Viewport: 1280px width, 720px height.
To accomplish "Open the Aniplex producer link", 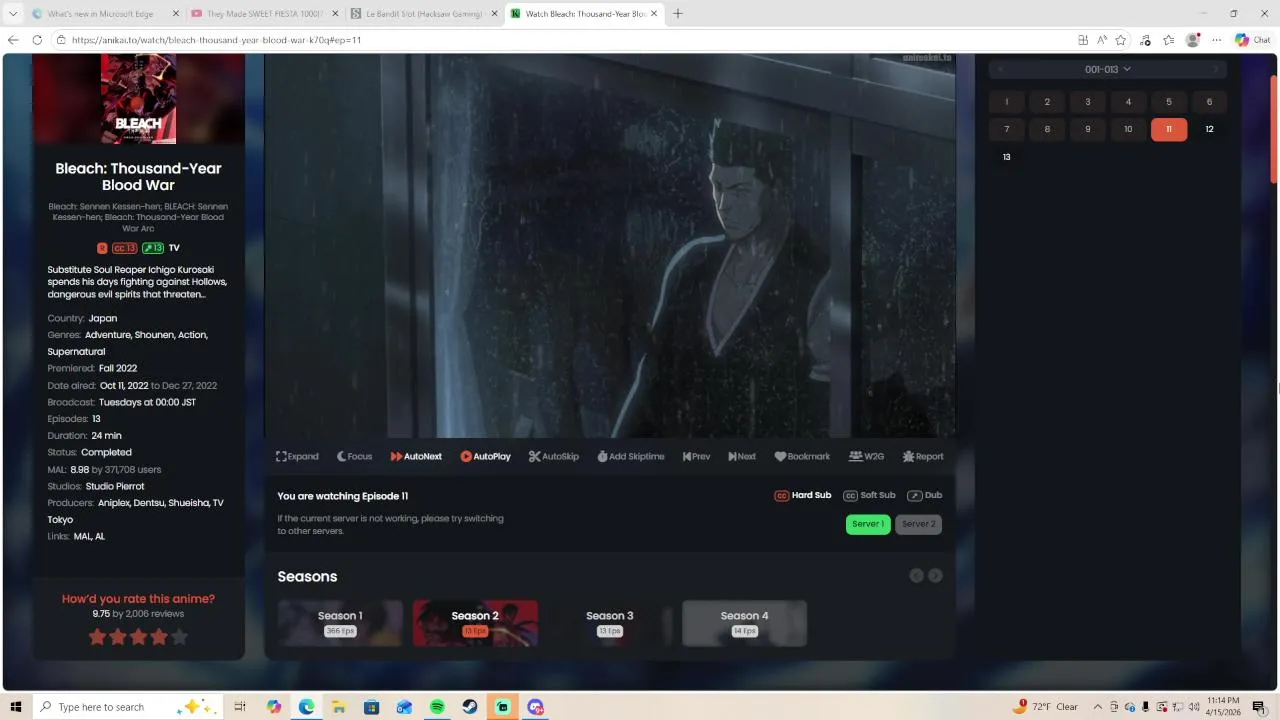I will [x=113, y=503].
